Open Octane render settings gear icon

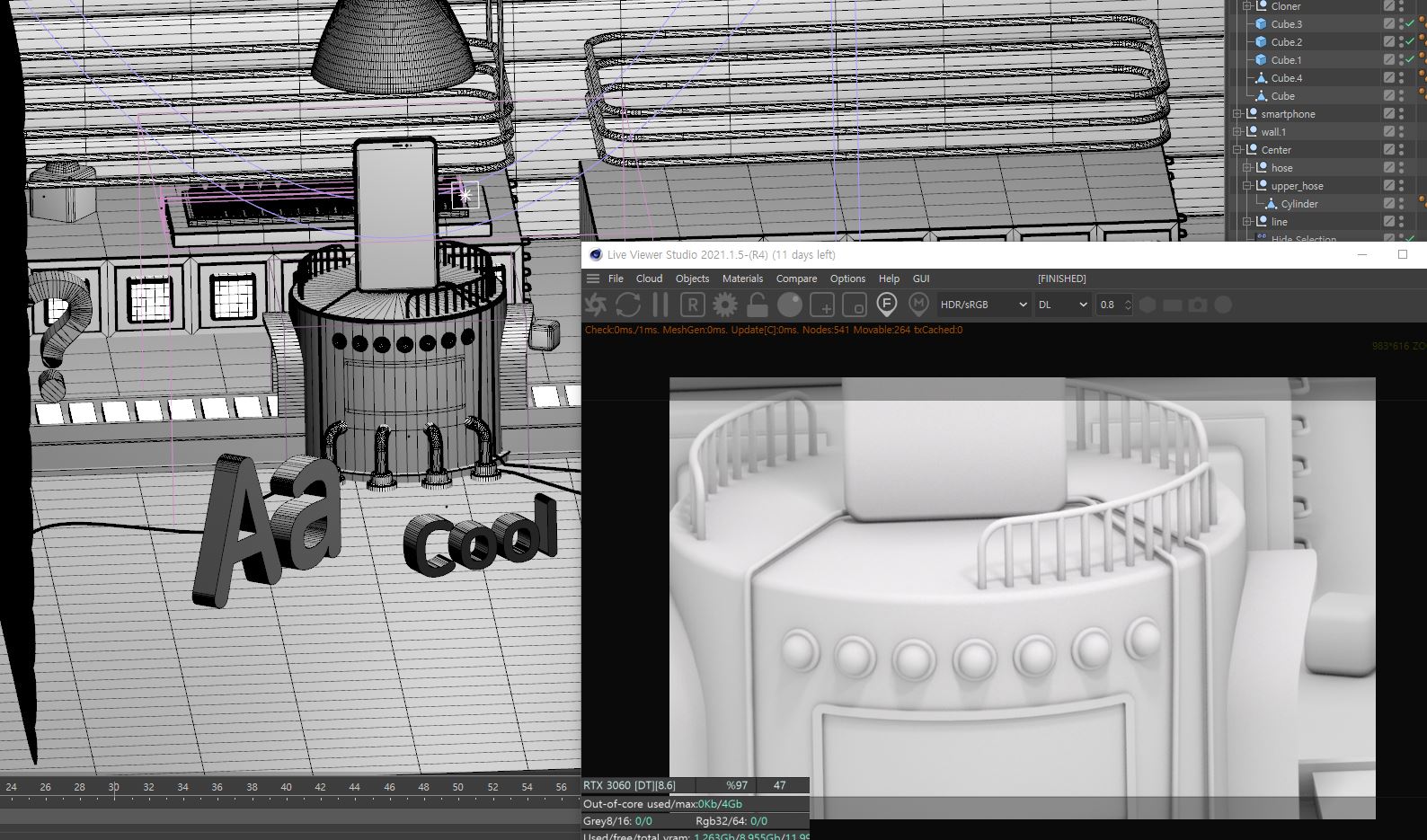click(x=724, y=305)
